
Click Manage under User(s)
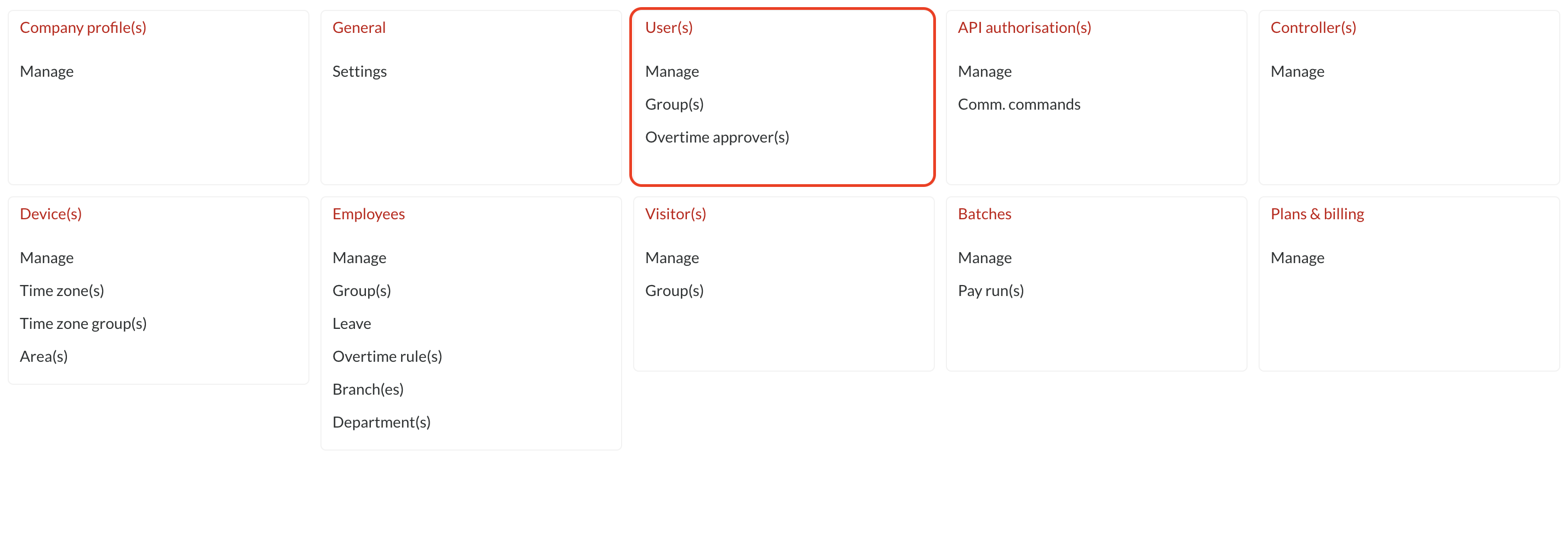point(672,71)
